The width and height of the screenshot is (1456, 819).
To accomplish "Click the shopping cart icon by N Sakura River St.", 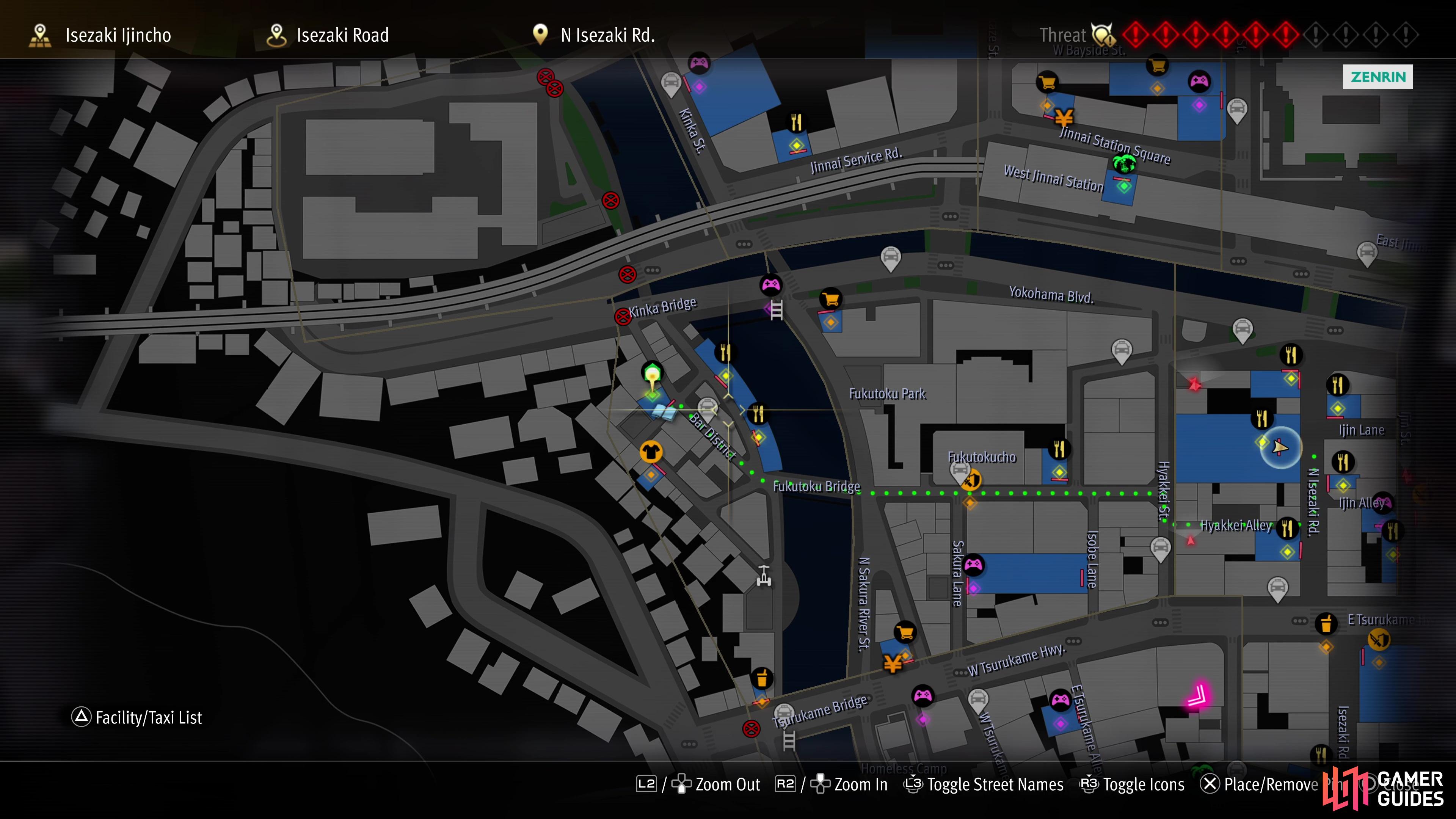I will pyautogui.click(x=905, y=632).
